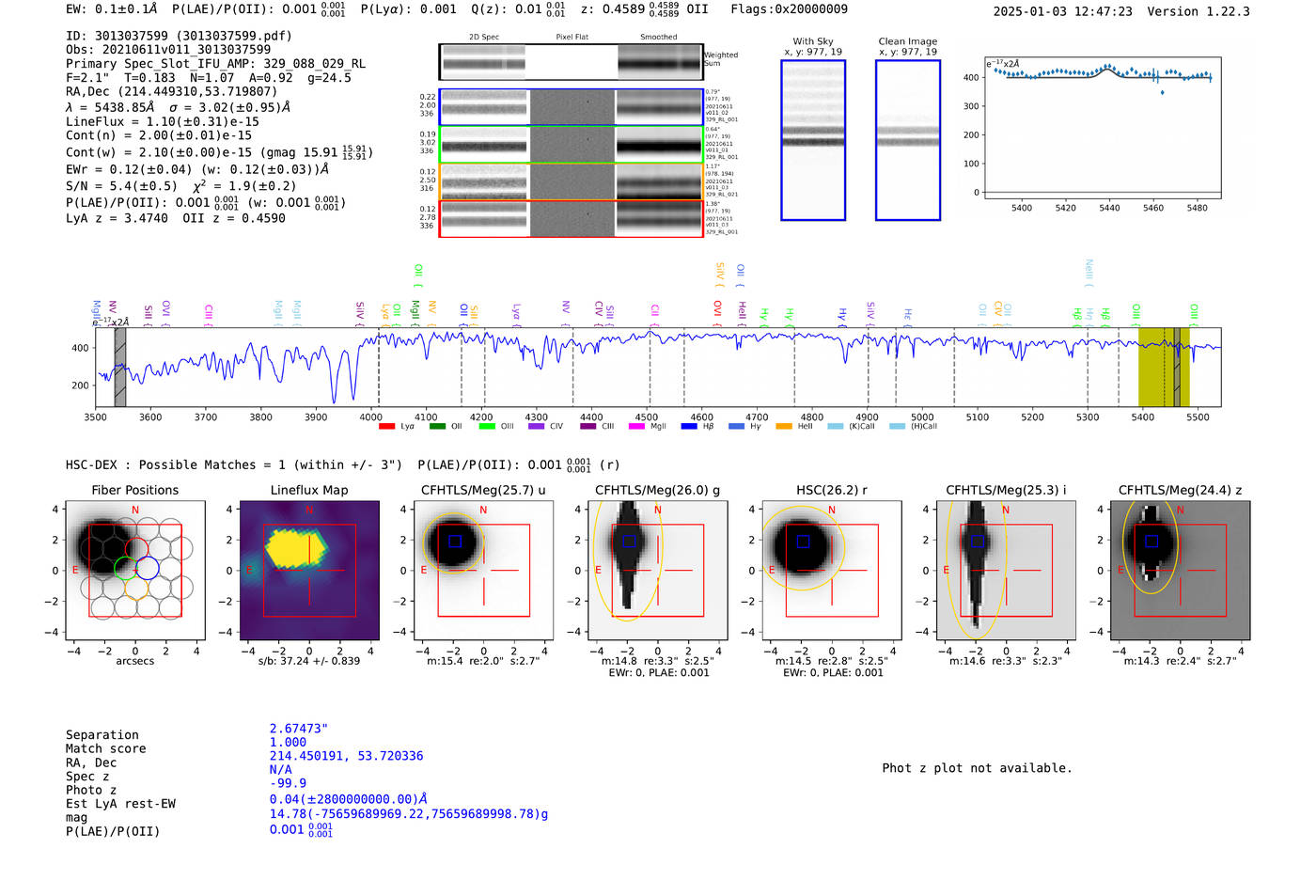Click the match score value 1.000
Screen dimensions: 1316x896
(x=288, y=742)
